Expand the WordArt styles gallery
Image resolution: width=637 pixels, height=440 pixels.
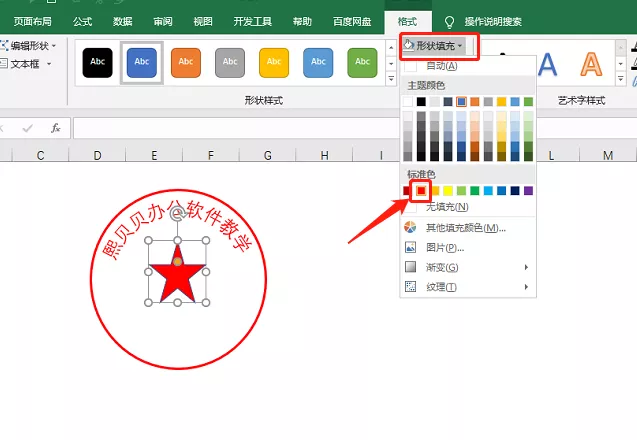pos(620,79)
